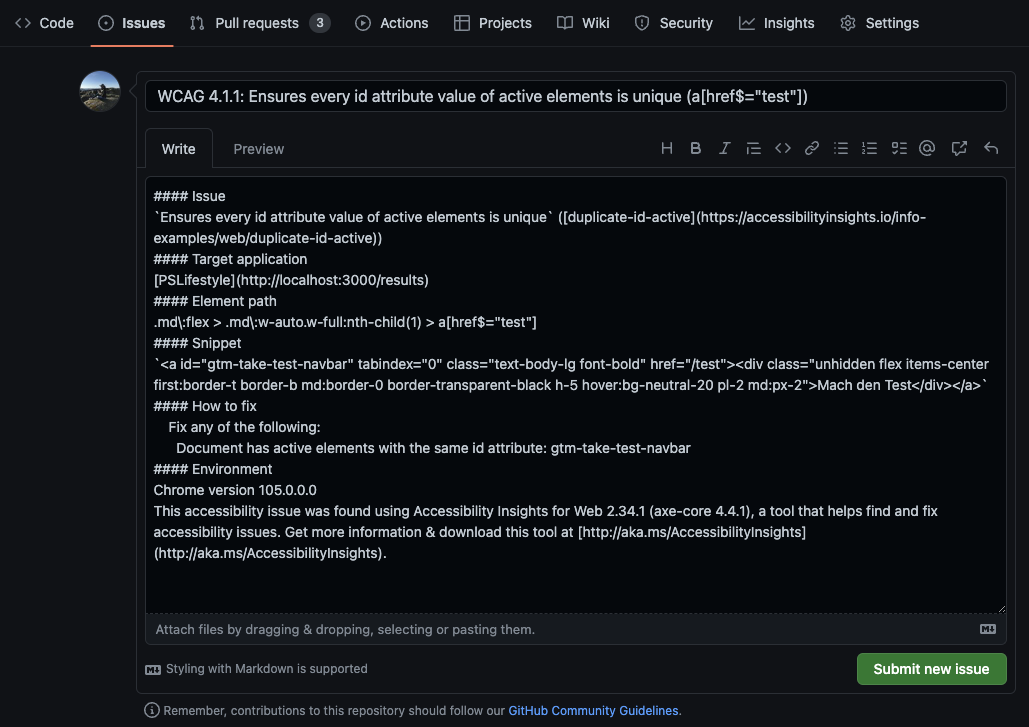Add a link using the chain icon

click(x=812, y=148)
